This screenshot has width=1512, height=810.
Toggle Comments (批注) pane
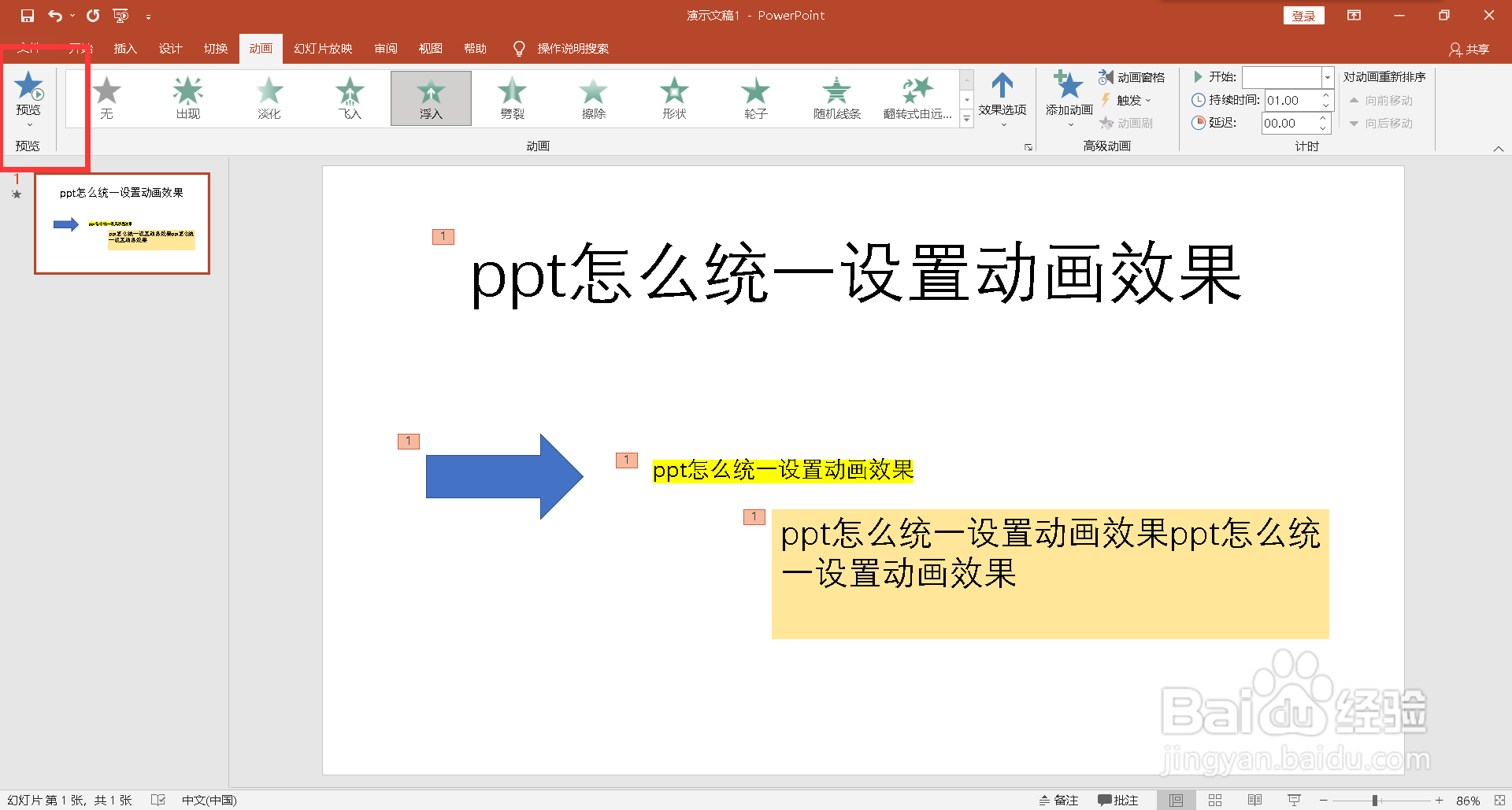tap(1118, 800)
